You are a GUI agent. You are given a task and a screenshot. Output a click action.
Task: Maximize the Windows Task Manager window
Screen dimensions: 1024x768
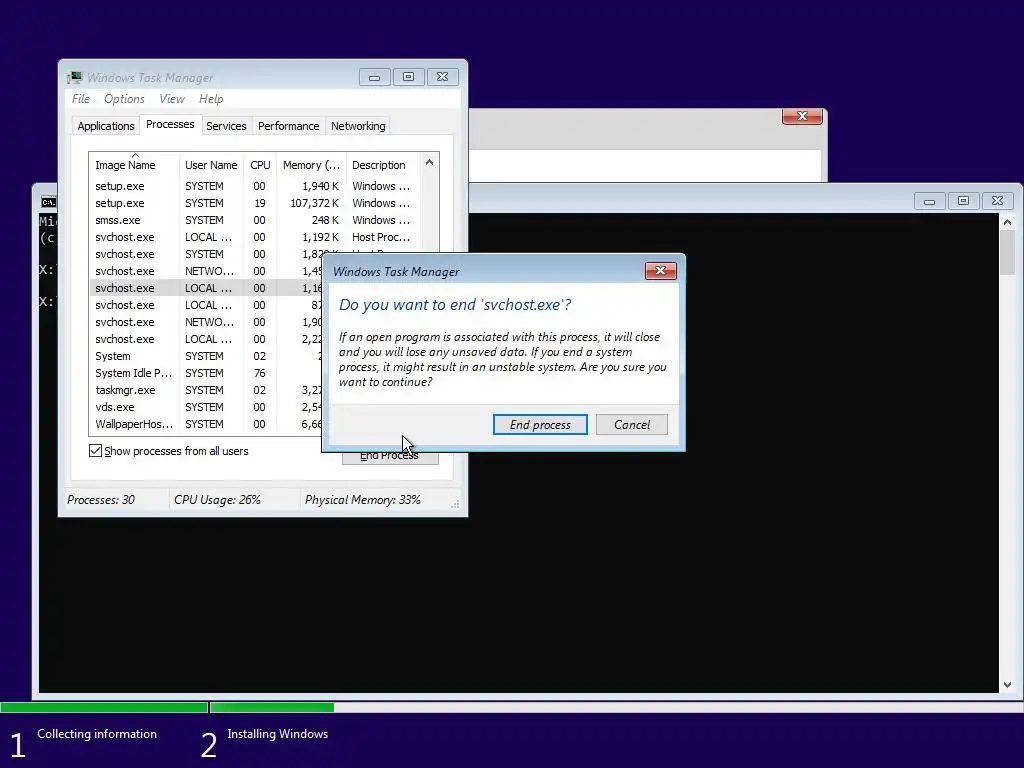click(408, 77)
